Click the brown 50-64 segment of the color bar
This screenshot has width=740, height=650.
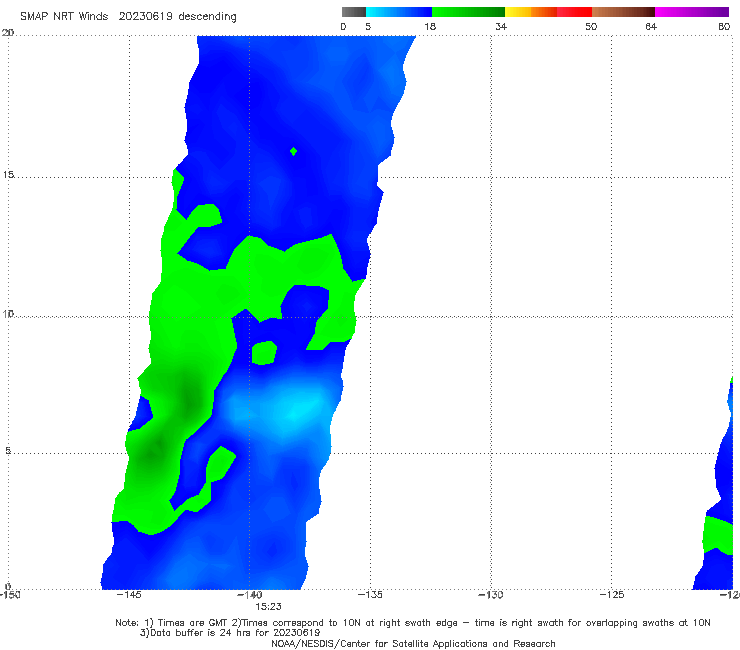pos(623,12)
